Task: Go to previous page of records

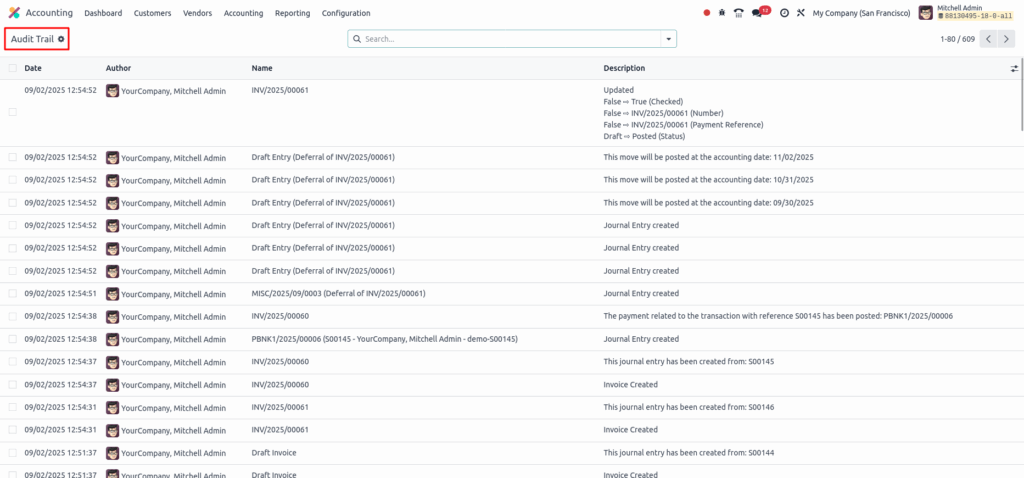Action: (x=989, y=39)
